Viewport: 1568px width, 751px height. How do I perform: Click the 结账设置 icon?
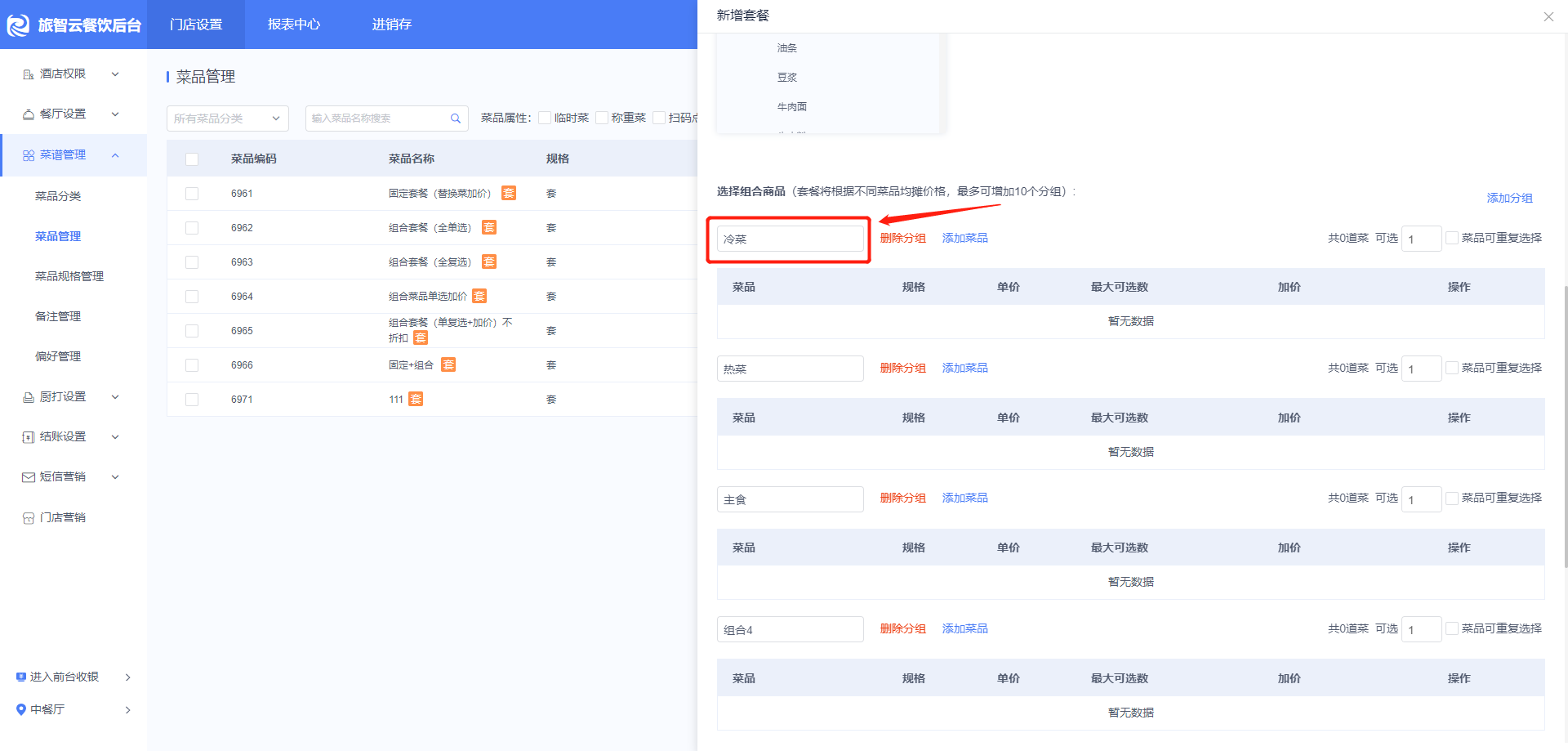29,437
